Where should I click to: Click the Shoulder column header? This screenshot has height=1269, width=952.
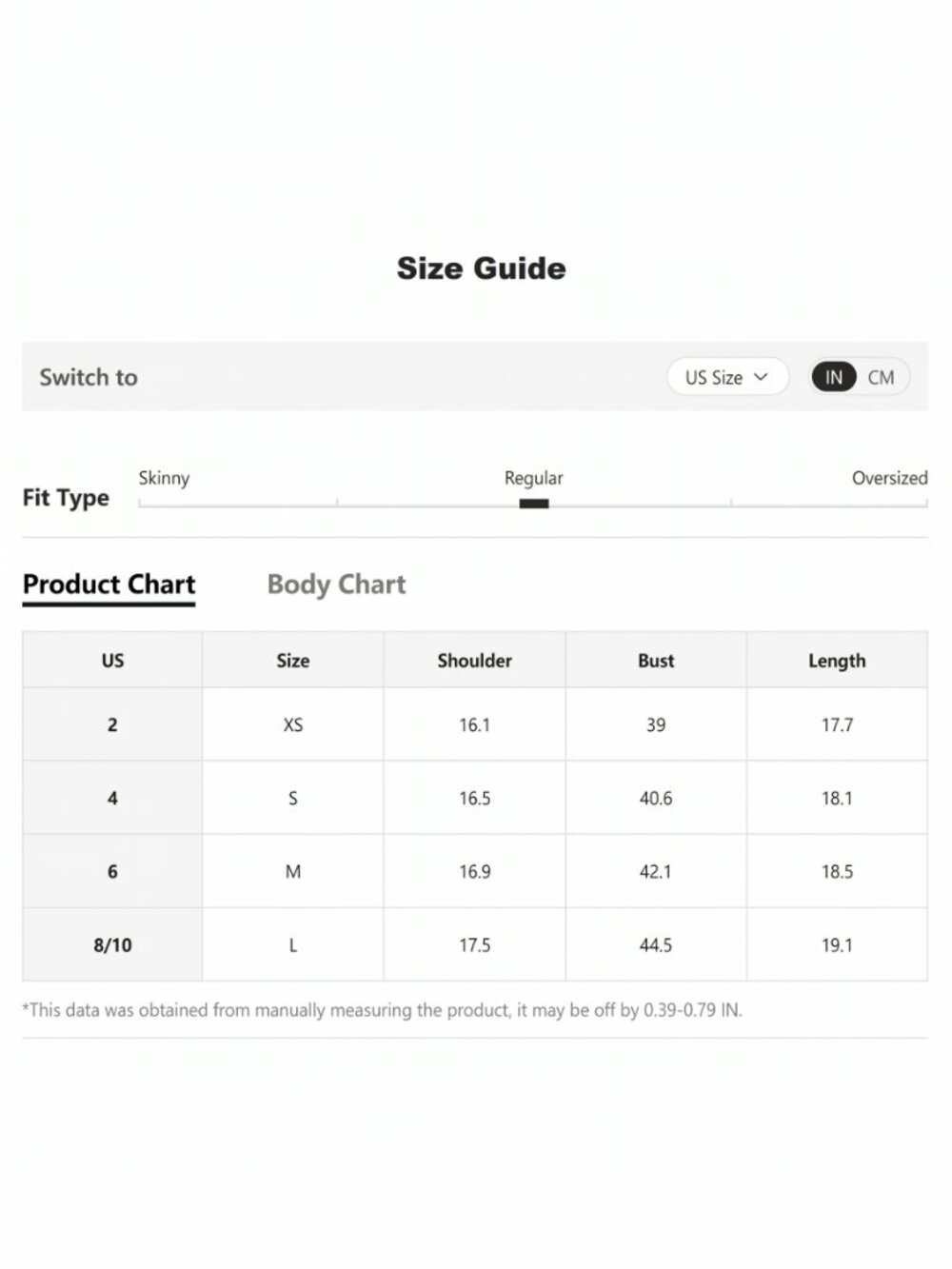click(474, 660)
